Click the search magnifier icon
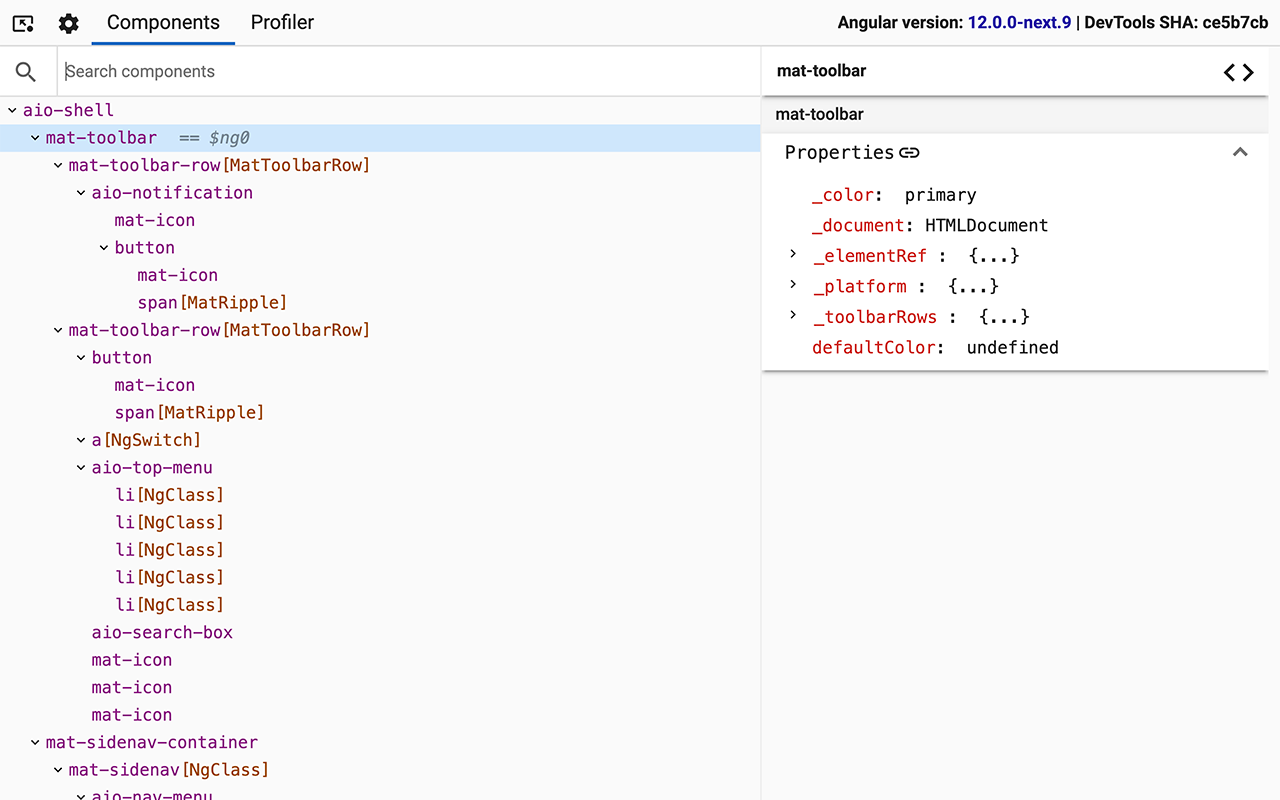Viewport: 1280px width, 800px height. (27, 71)
